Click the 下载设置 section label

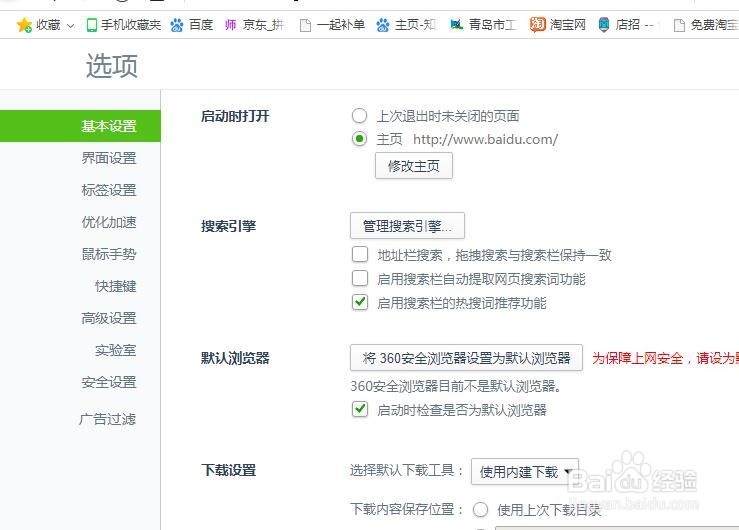pyautogui.click(x=228, y=470)
